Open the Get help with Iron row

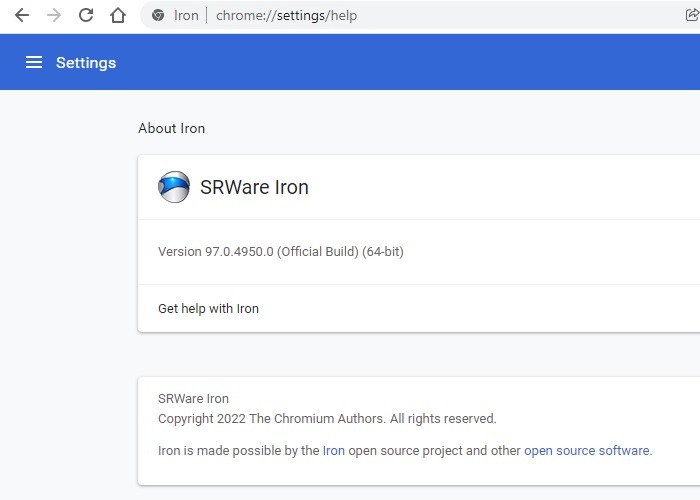(x=419, y=308)
